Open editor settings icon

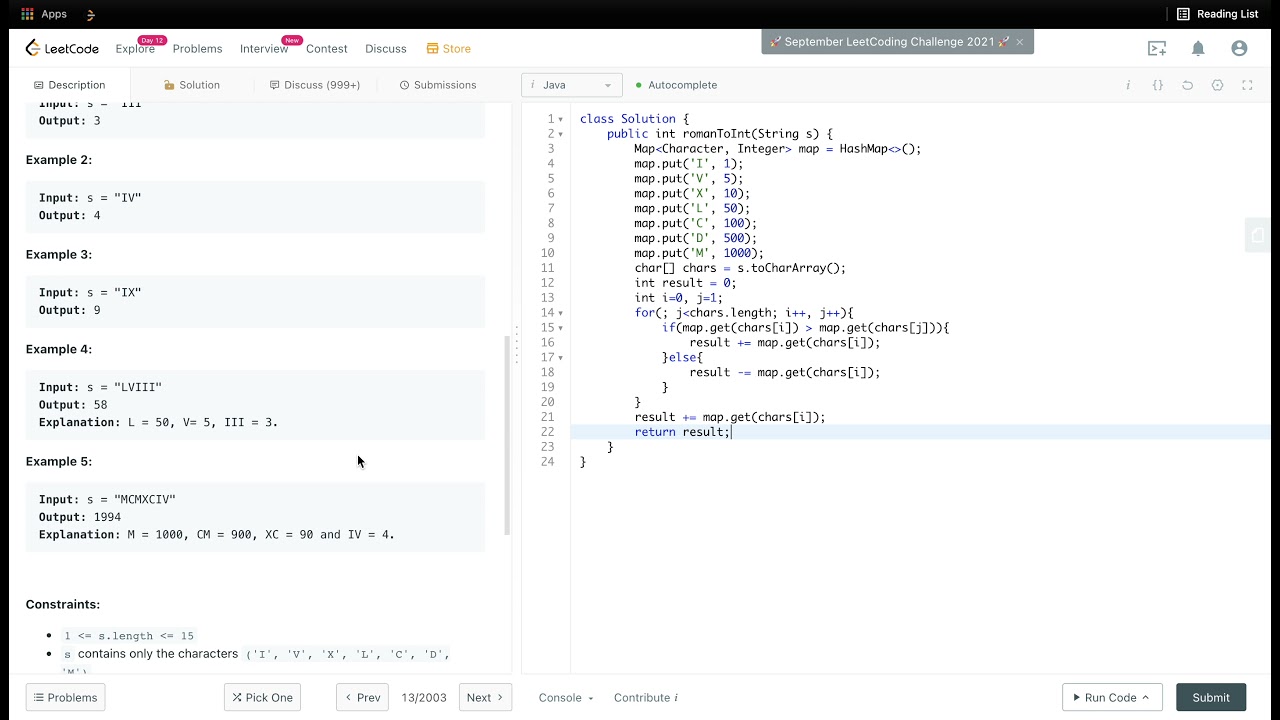(x=1217, y=85)
